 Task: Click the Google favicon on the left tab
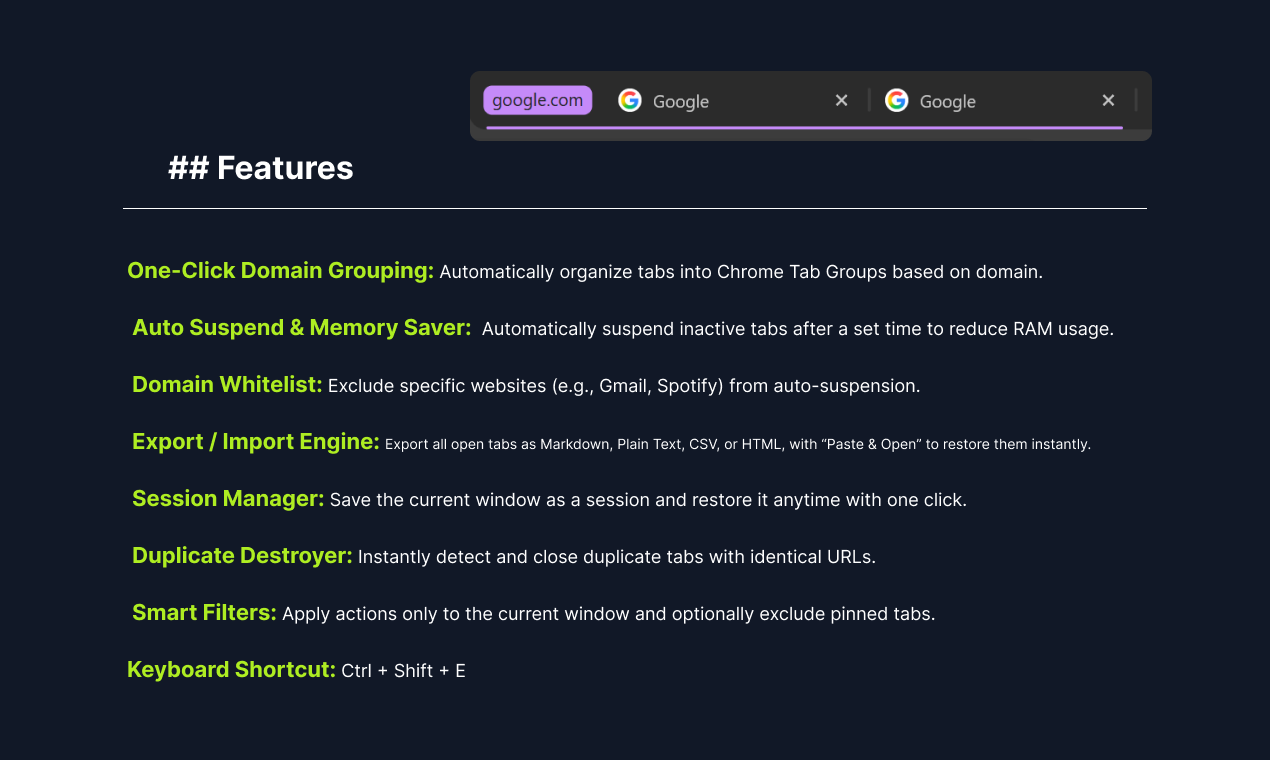coord(629,100)
